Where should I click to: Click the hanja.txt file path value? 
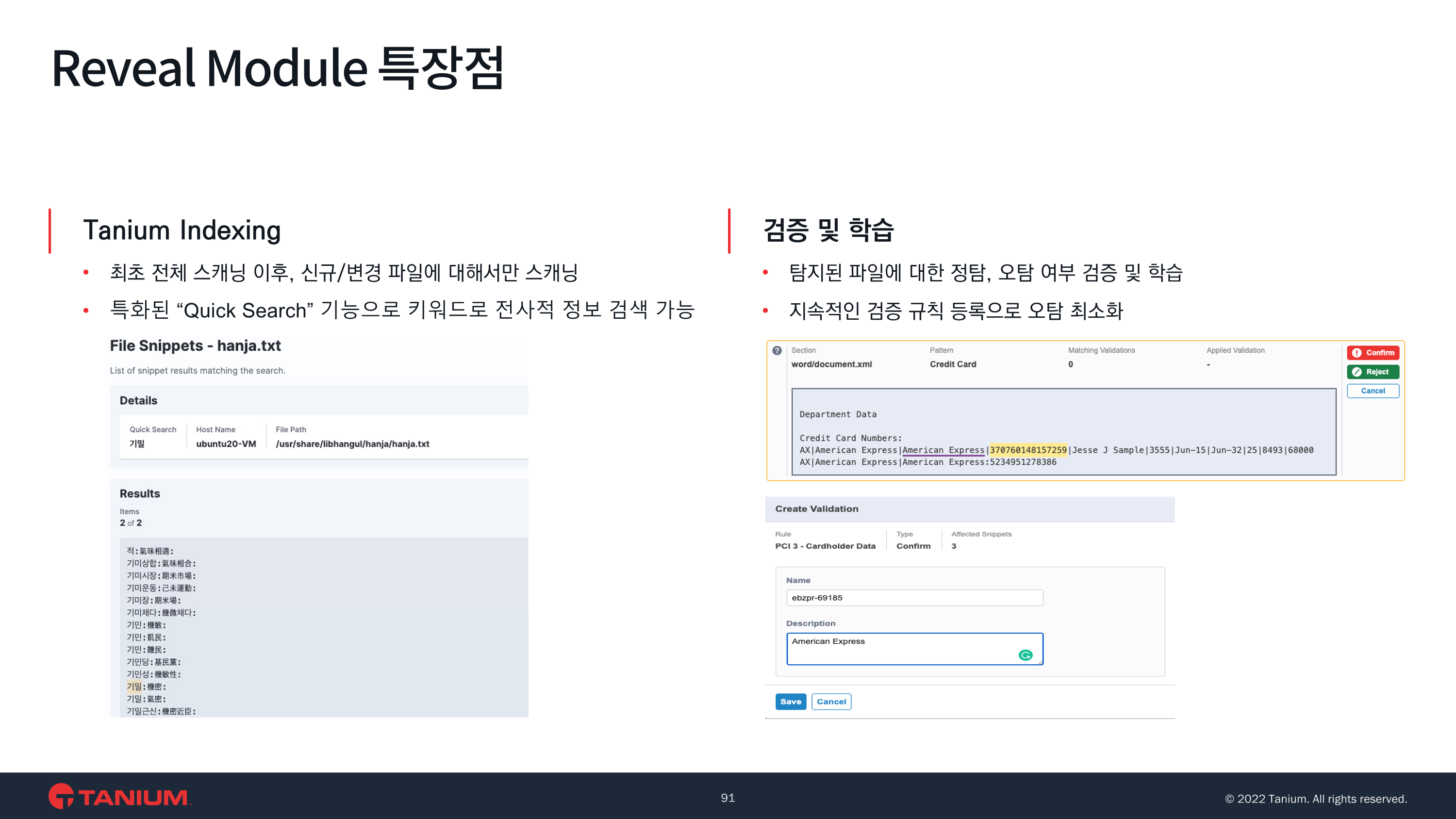click(x=352, y=443)
